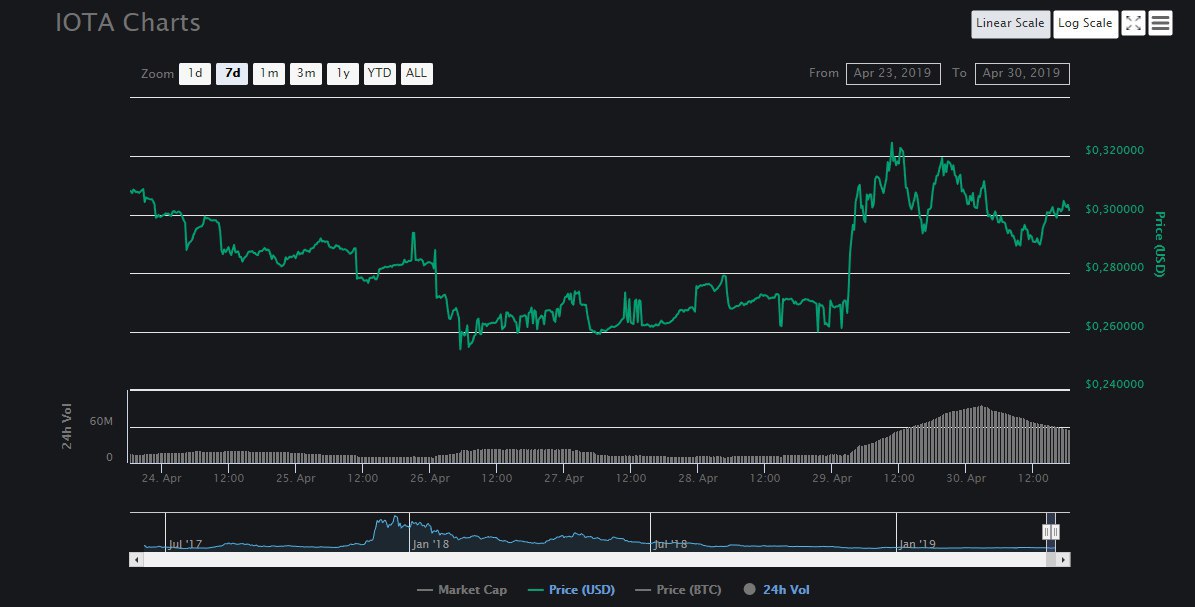Click the $0,300000 price axis label
The height and width of the screenshot is (607, 1195).
[x=1114, y=209]
